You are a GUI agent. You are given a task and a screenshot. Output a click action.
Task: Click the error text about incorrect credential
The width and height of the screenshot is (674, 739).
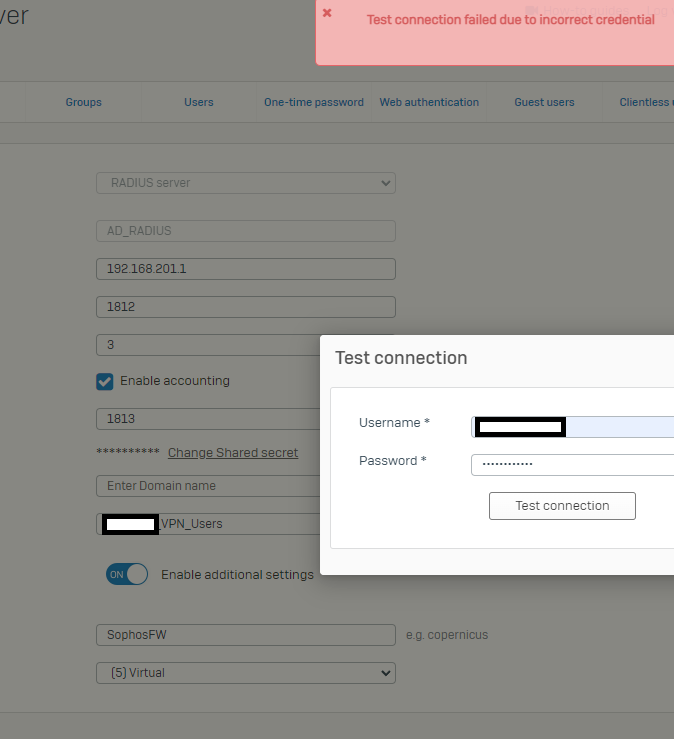coord(510,20)
